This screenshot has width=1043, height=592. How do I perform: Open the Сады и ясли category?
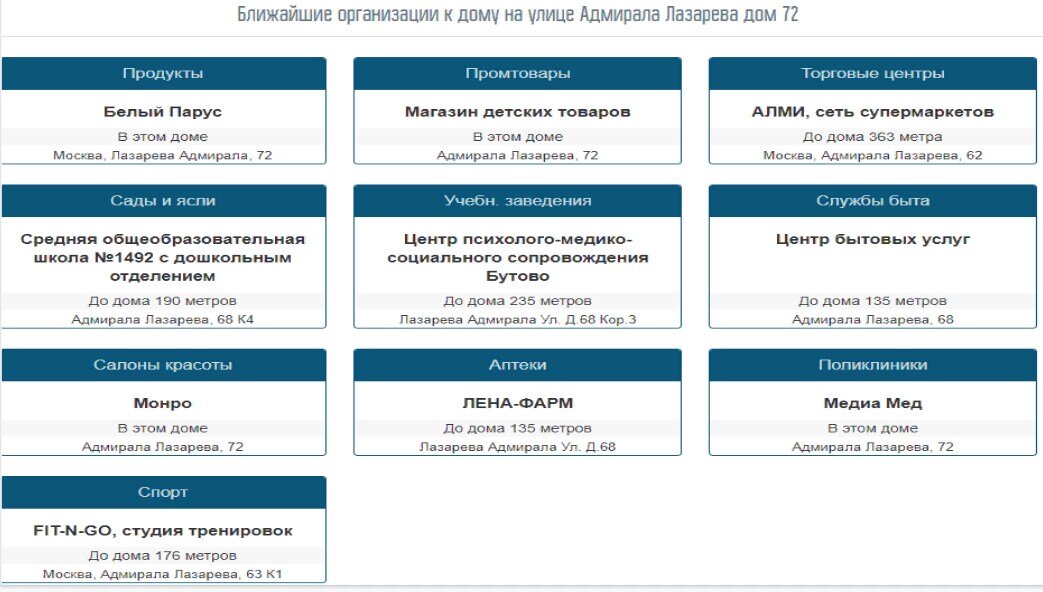(163, 200)
